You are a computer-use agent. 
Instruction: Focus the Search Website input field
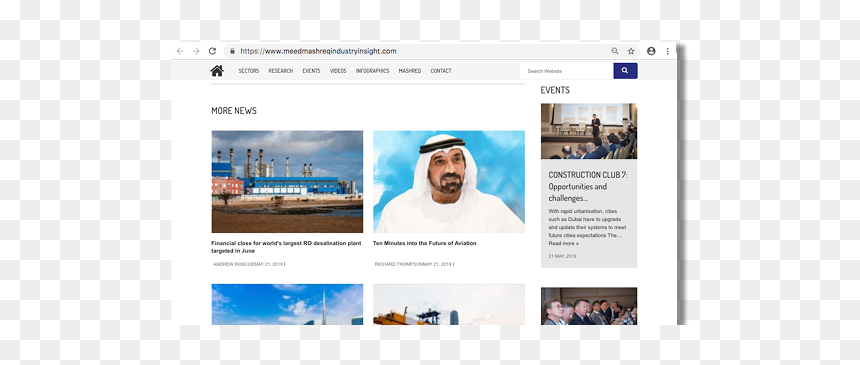(x=567, y=71)
